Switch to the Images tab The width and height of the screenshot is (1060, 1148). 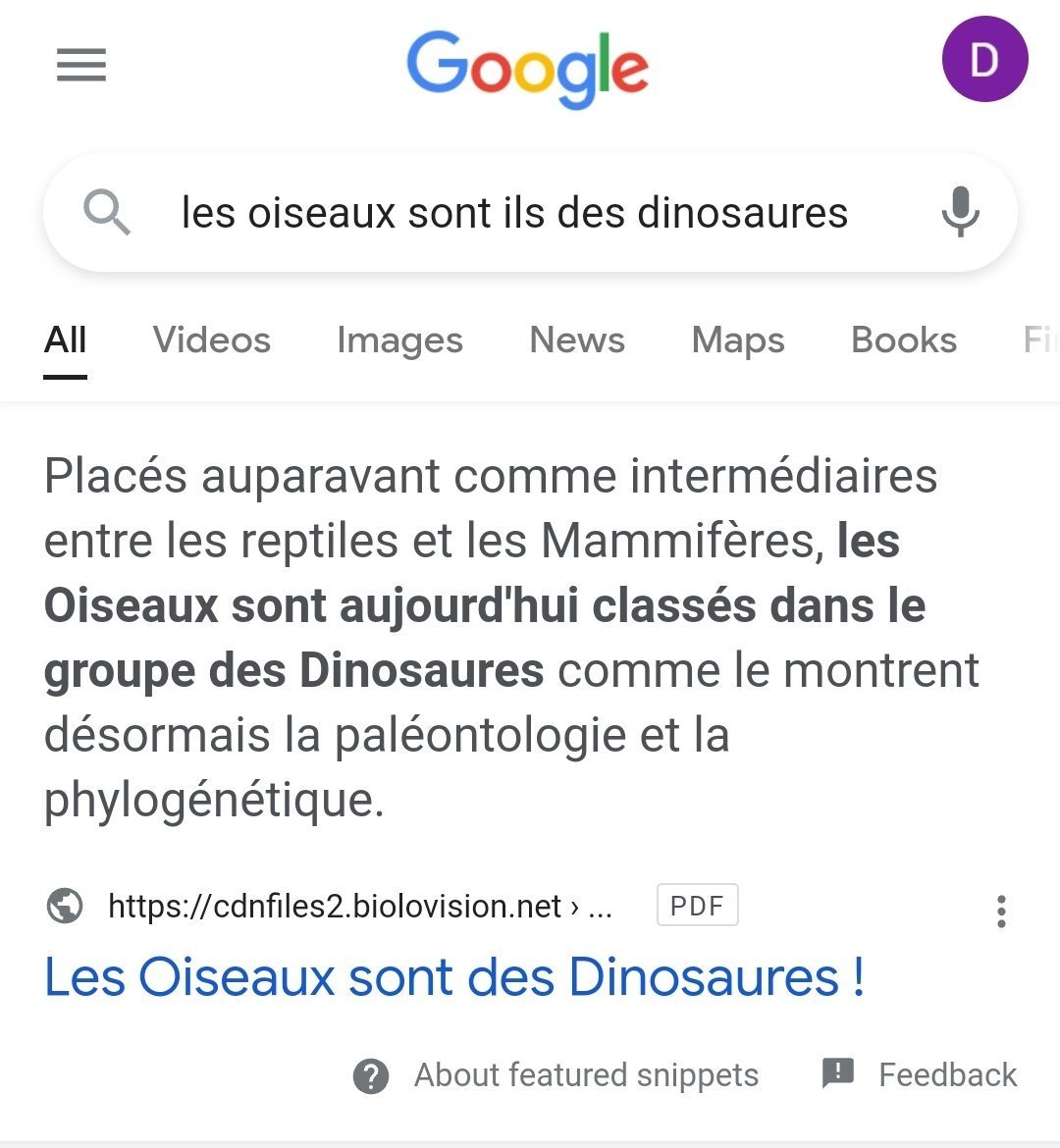(x=399, y=340)
